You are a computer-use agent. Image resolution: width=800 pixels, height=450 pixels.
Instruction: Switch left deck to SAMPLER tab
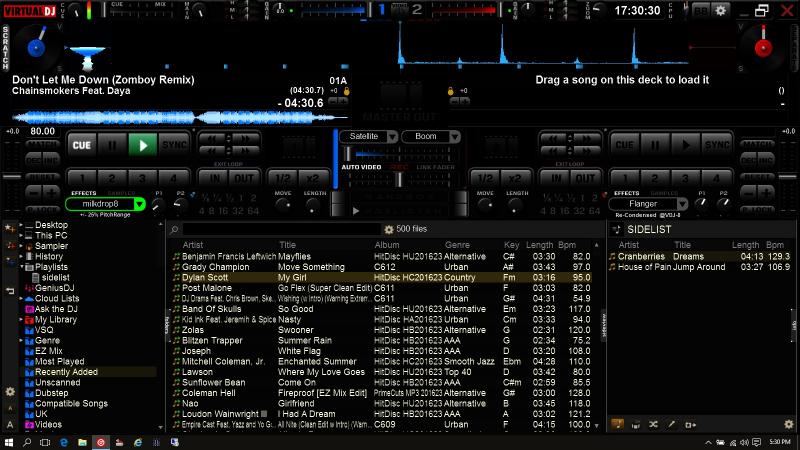click(x=121, y=193)
